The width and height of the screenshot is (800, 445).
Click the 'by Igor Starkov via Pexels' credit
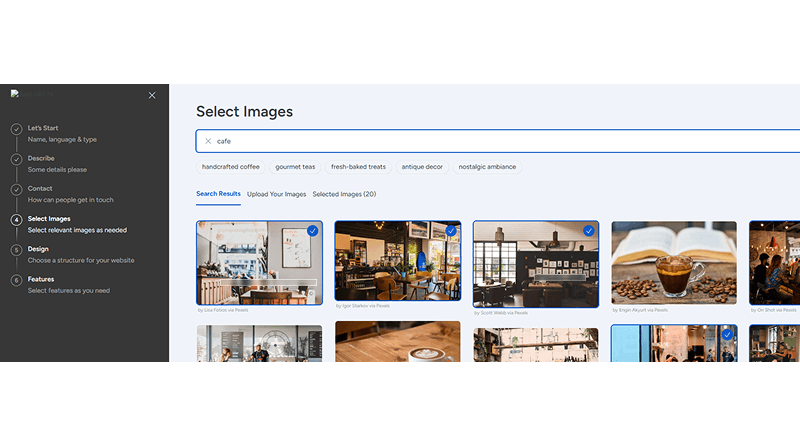(x=363, y=306)
